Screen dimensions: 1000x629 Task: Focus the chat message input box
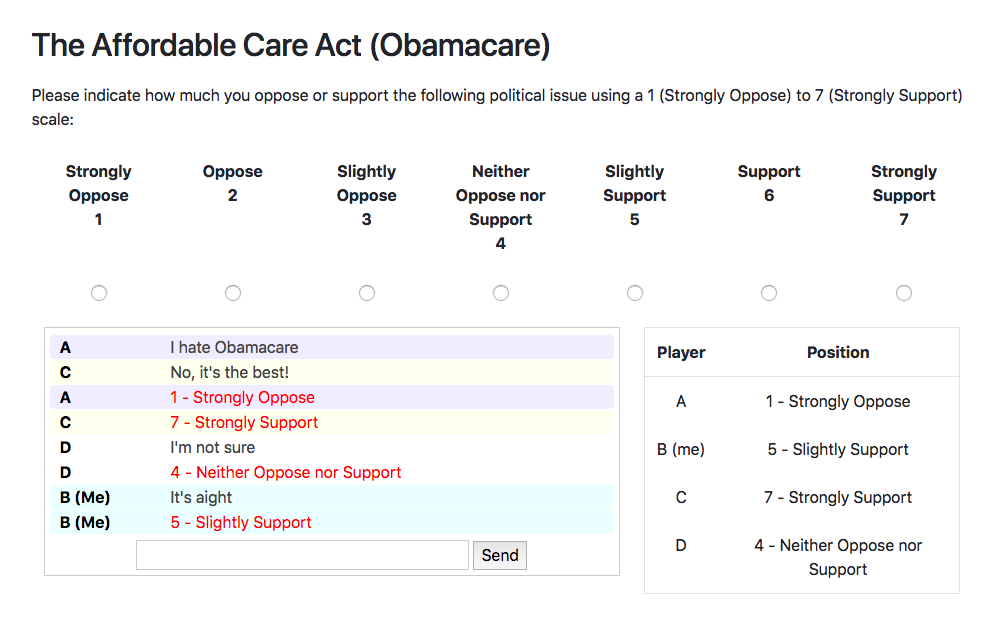(302, 555)
